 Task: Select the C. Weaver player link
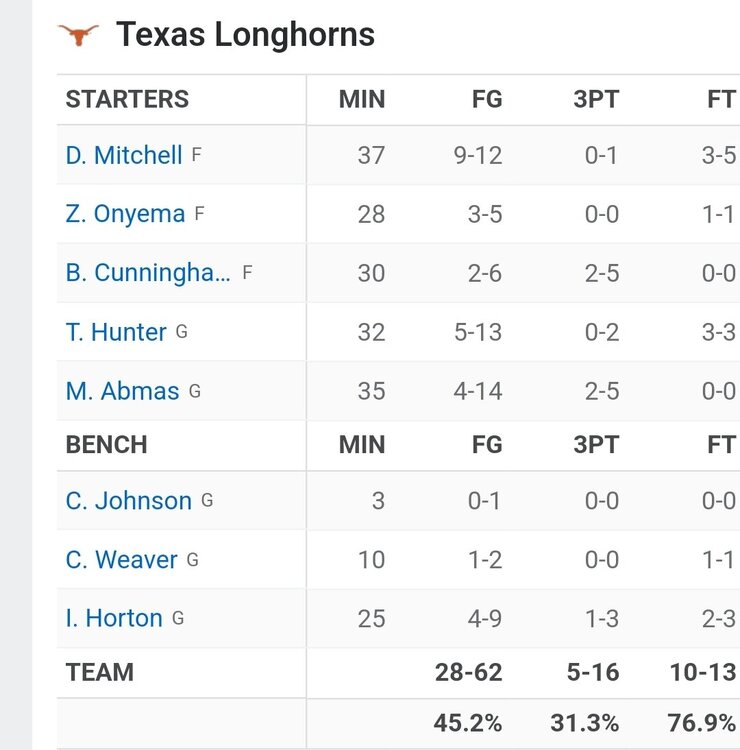pyautogui.click(x=121, y=559)
